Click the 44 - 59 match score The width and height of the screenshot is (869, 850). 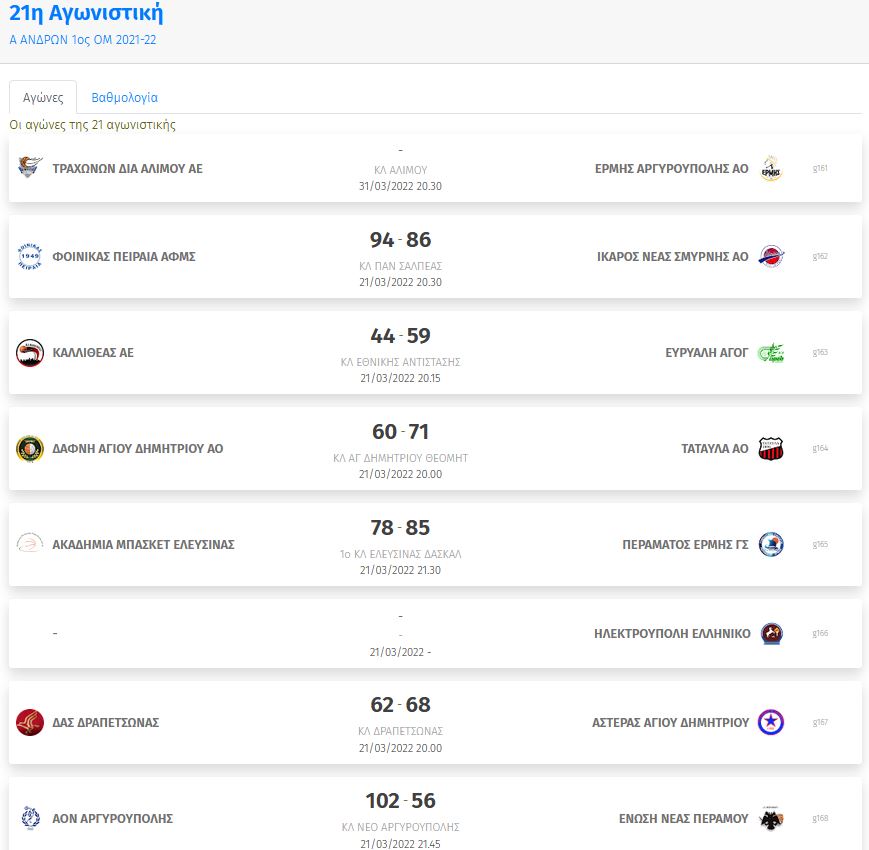(400, 335)
